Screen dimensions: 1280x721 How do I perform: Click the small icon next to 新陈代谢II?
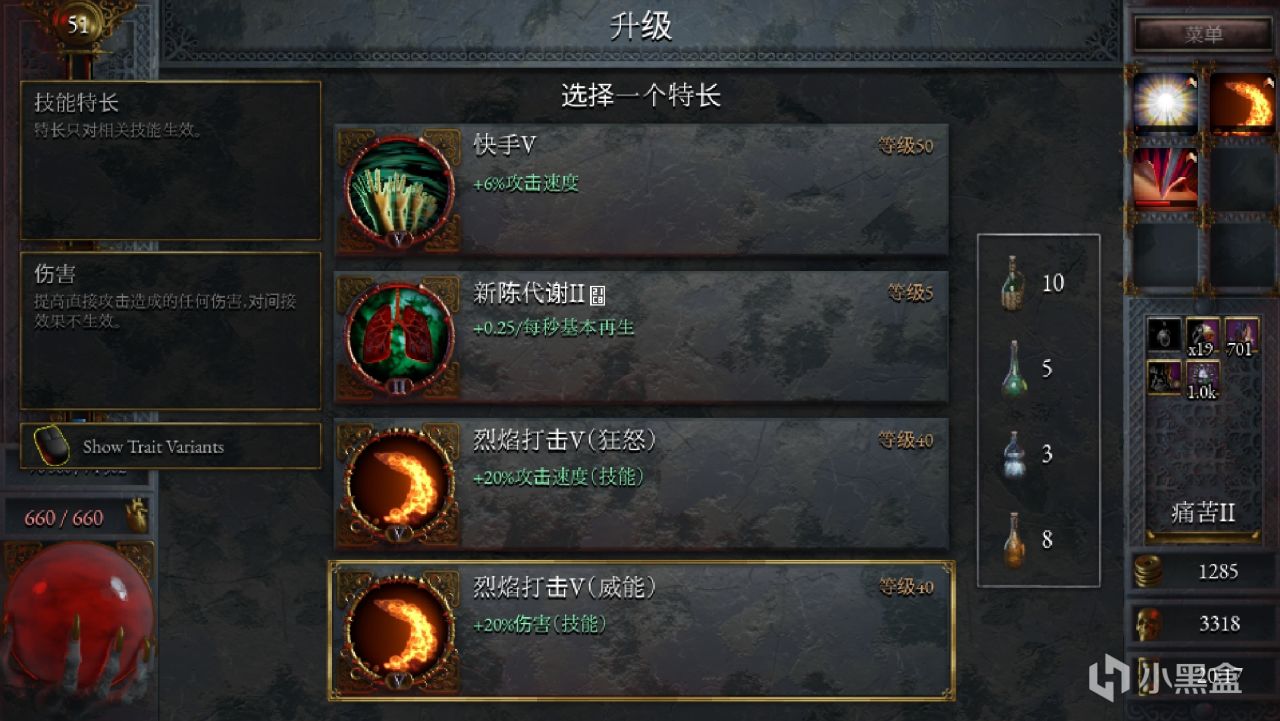598,294
